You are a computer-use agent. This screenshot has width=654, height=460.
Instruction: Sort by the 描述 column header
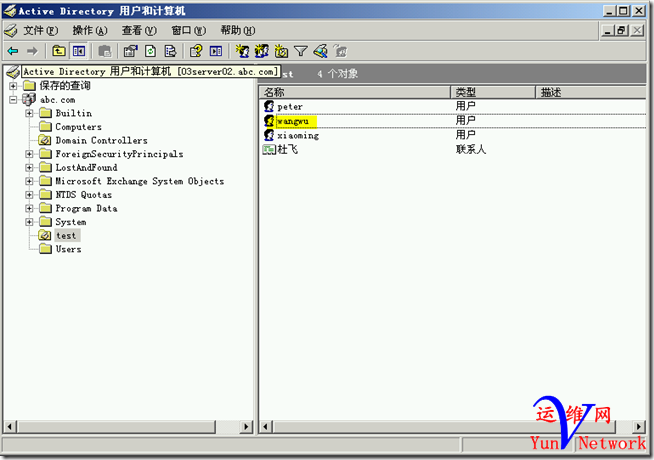point(591,92)
